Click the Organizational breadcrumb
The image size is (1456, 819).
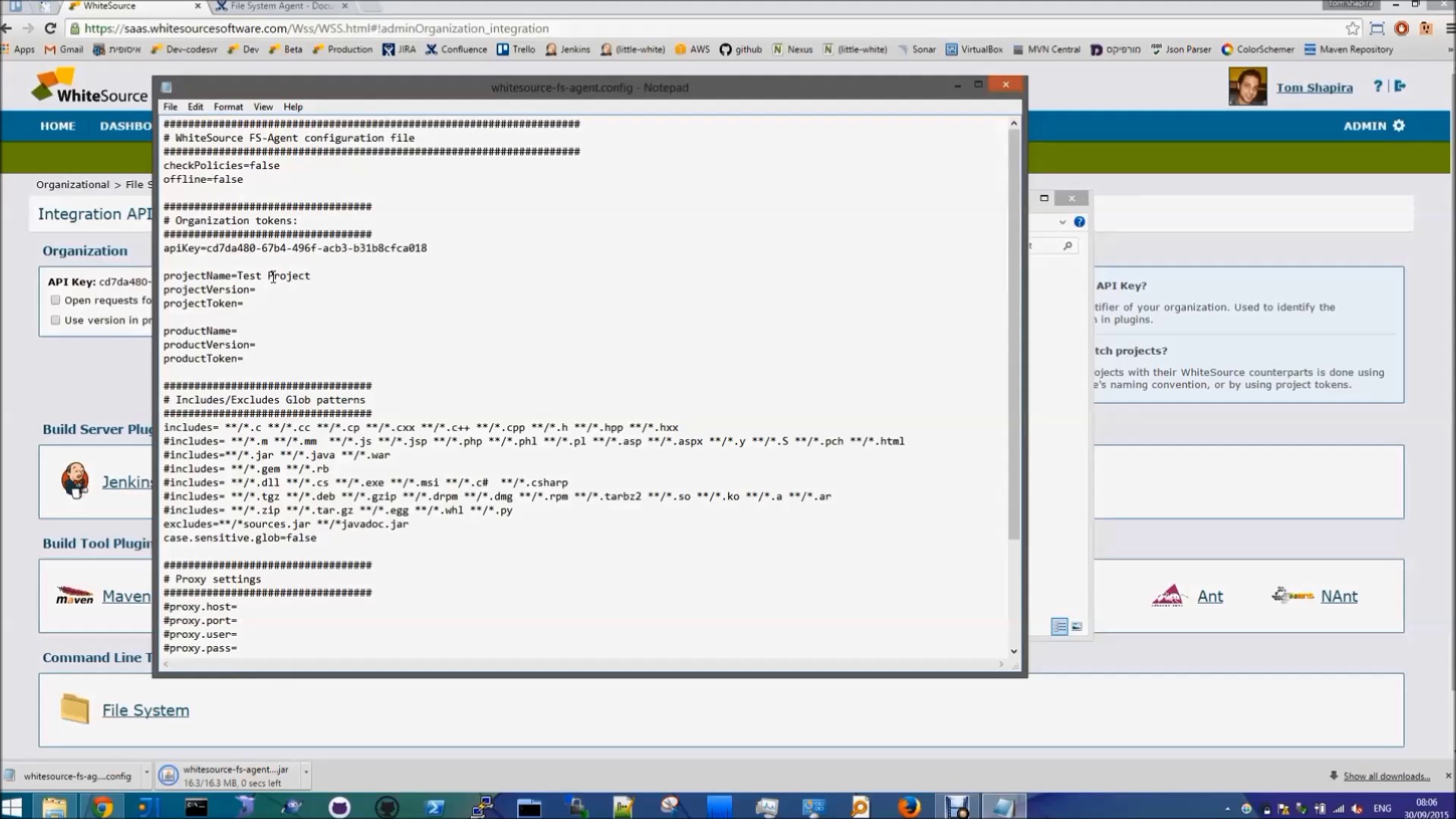[x=73, y=184]
